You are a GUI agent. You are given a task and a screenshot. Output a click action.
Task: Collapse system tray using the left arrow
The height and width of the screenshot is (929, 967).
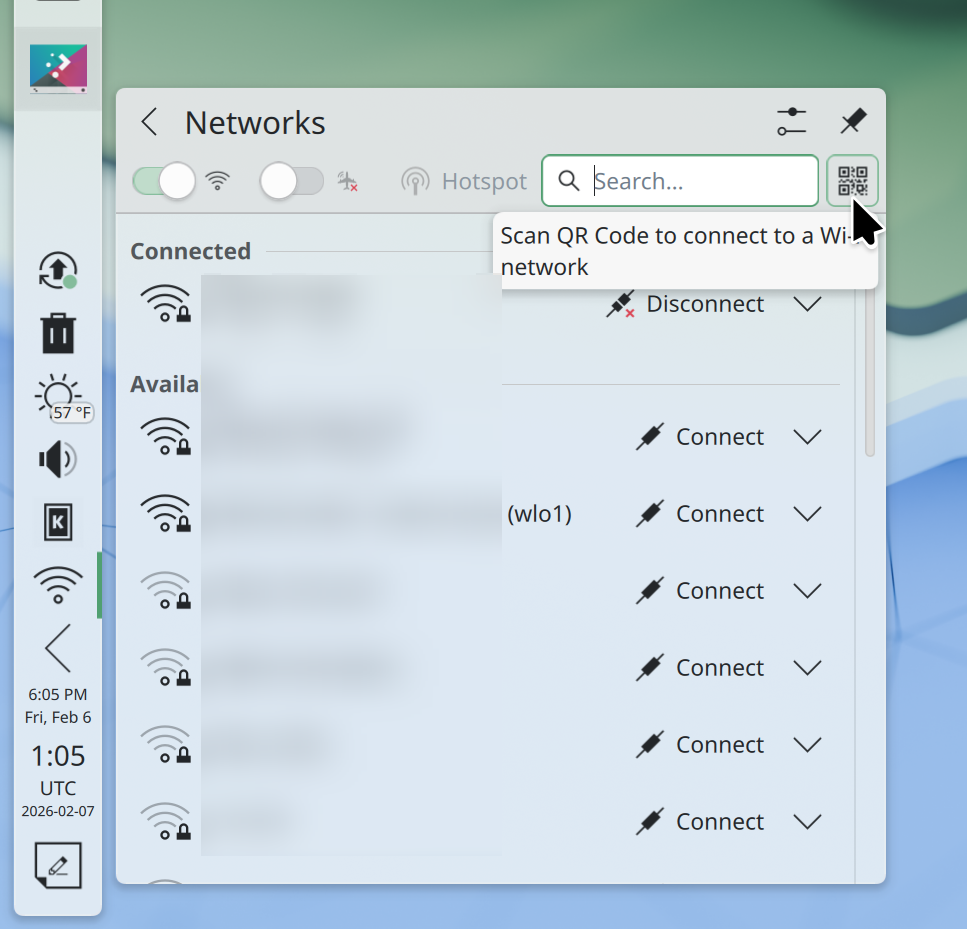click(x=58, y=648)
